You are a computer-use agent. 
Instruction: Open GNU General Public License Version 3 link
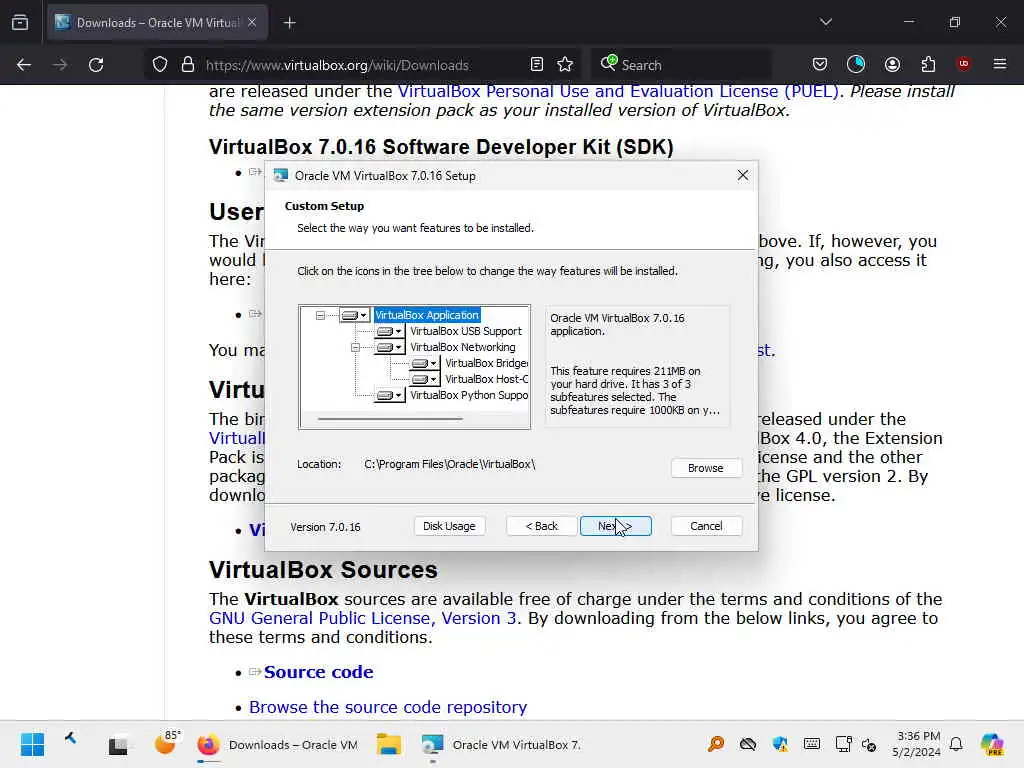[x=362, y=618]
